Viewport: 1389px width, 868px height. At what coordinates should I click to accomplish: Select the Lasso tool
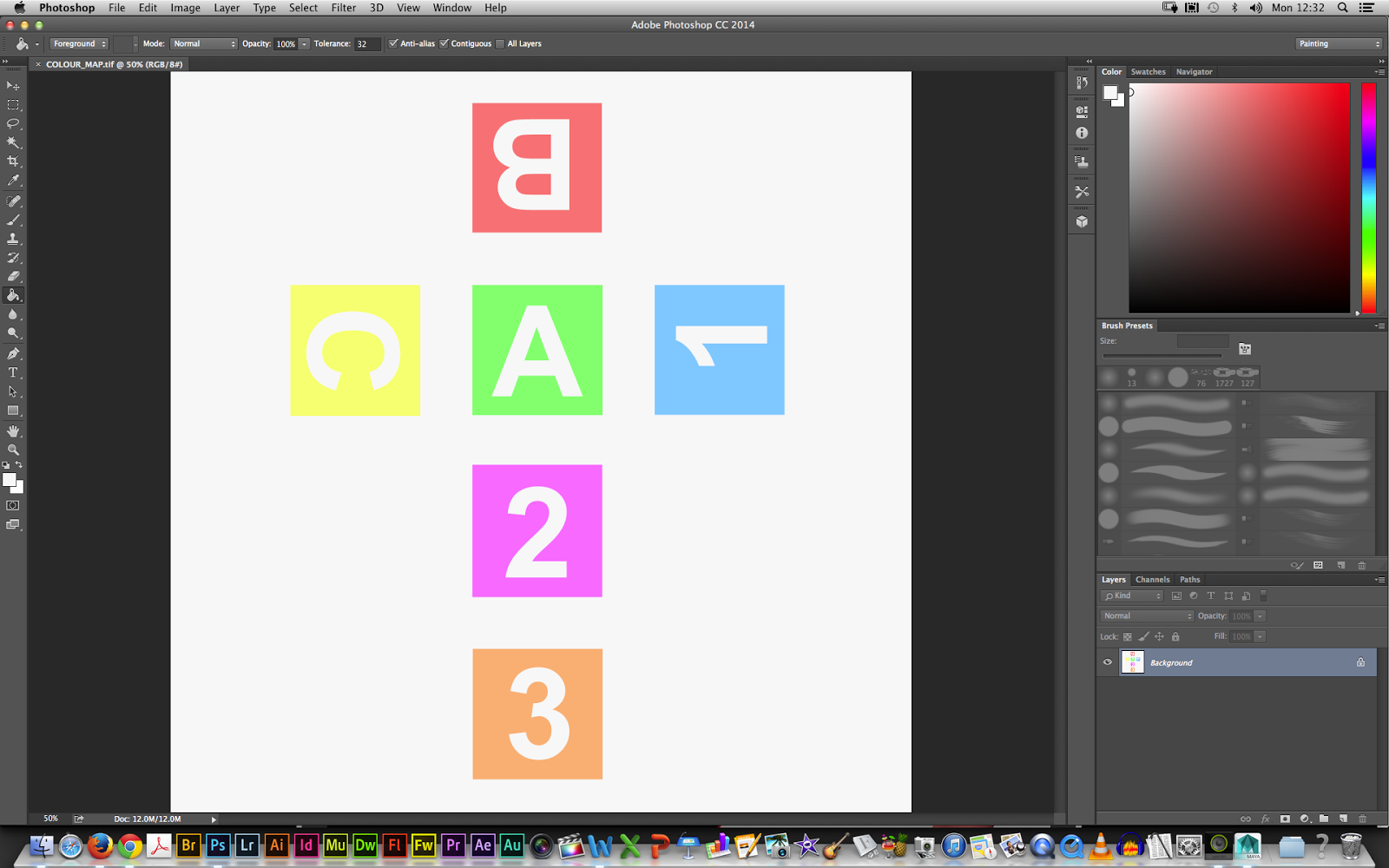click(x=13, y=124)
